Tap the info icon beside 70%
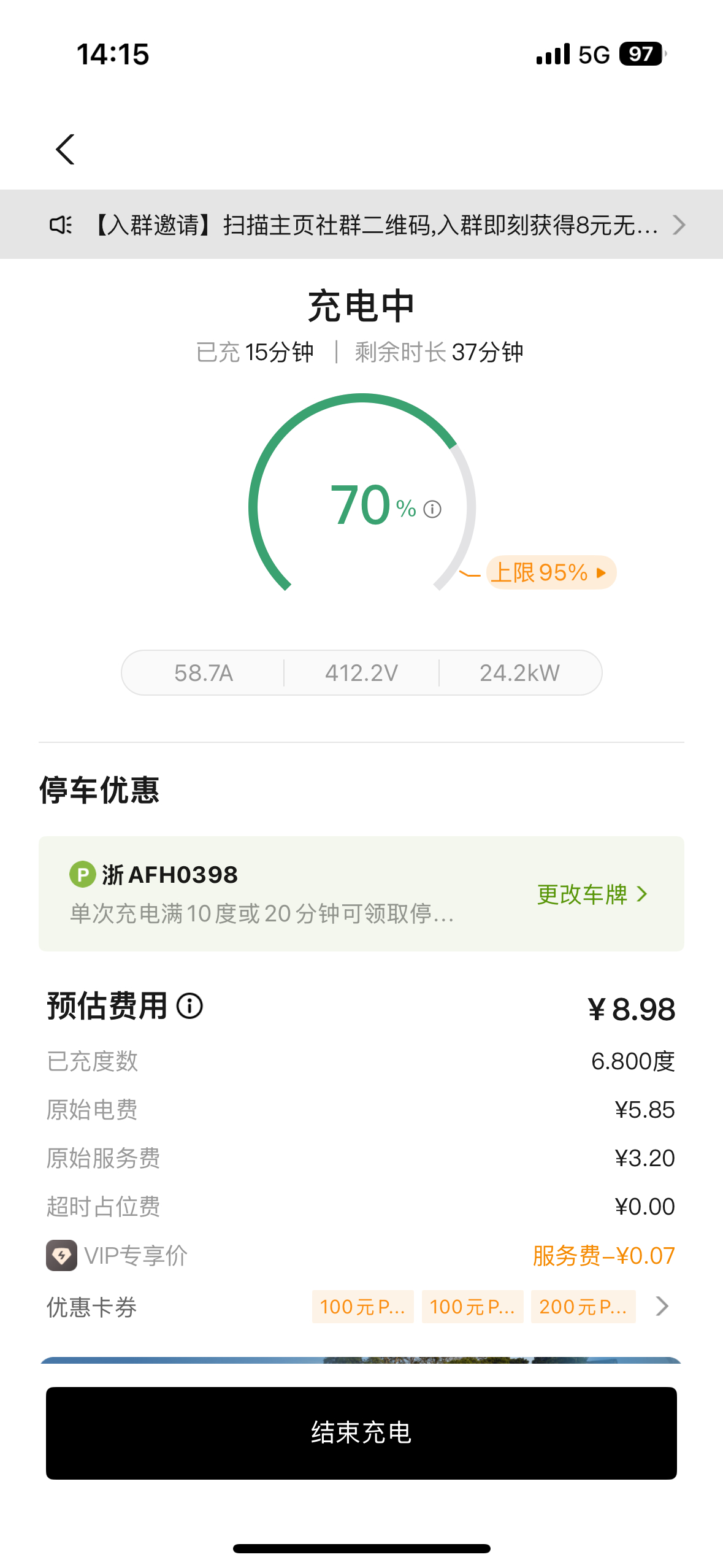Viewport: 723px width, 1568px height. click(432, 509)
